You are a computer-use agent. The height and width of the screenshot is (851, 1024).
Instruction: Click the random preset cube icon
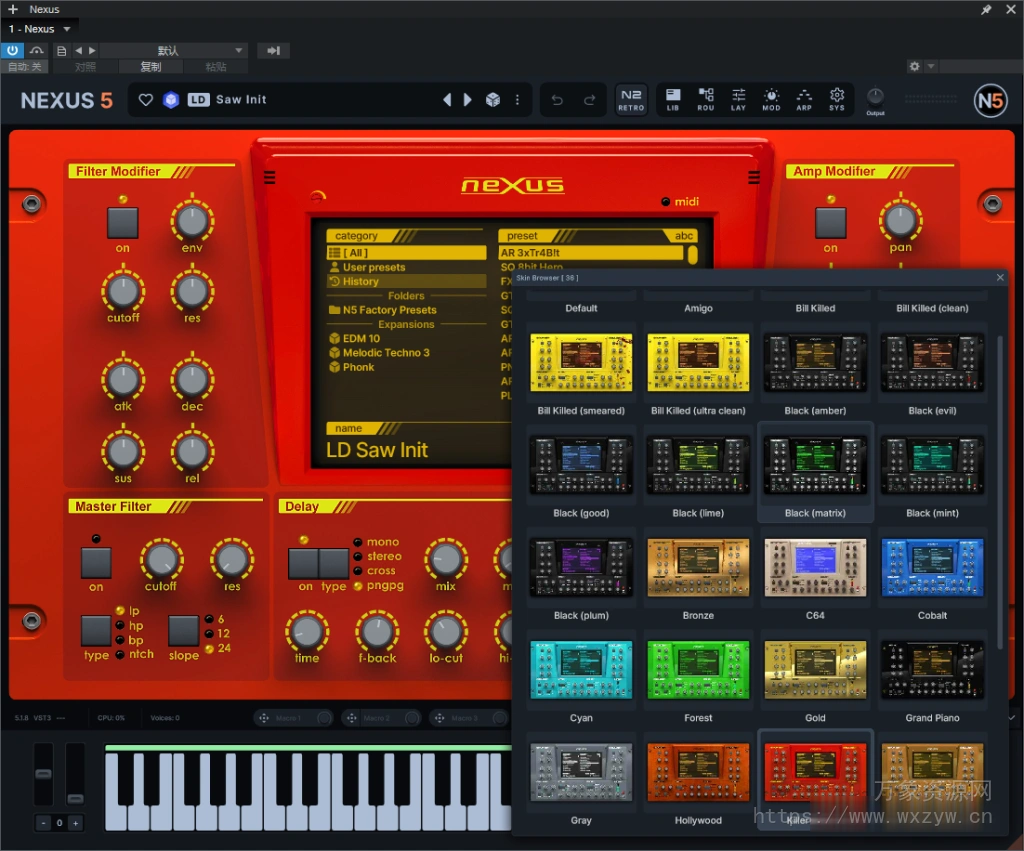pos(492,100)
